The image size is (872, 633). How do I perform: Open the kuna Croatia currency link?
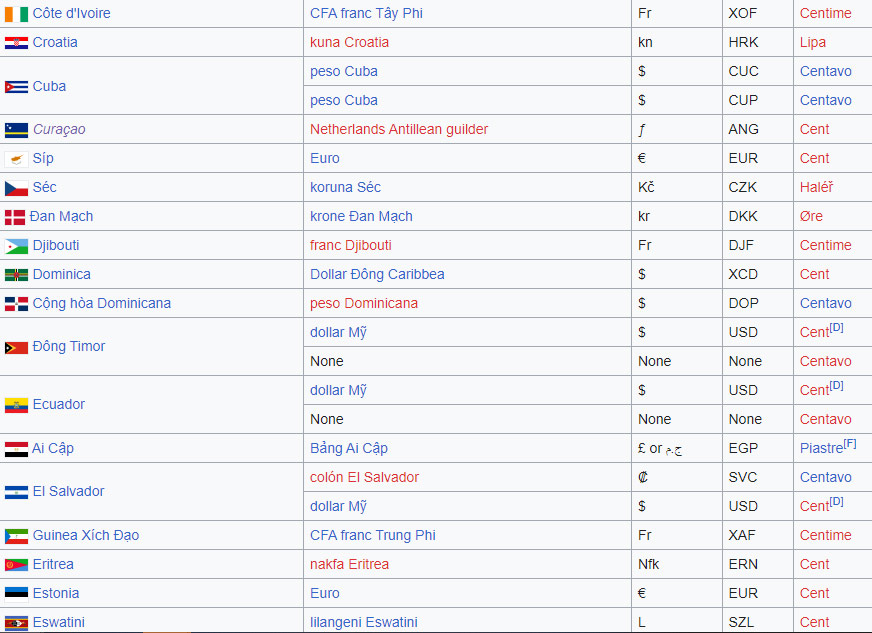(349, 42)
